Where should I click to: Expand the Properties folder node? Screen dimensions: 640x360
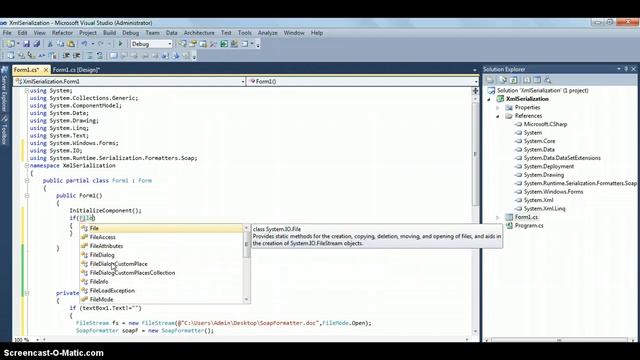(498, 108)
